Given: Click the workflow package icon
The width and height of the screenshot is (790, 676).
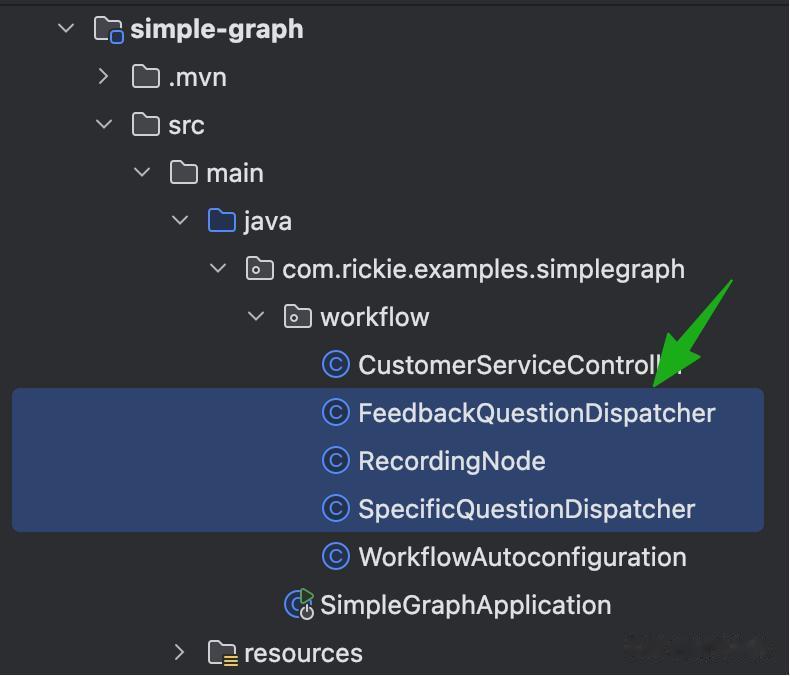Looking at the screenshot, I should [x=297, y=317].
